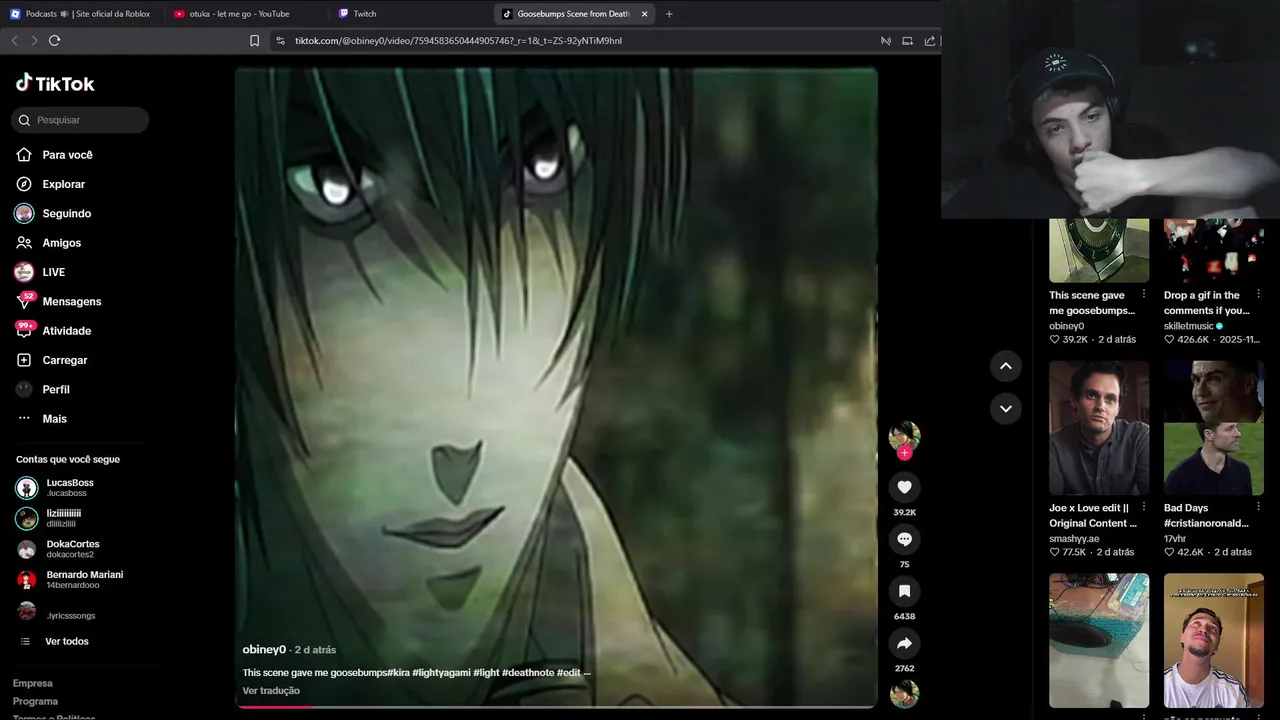Open comments with speech bubble icon
This screenshot has height=720, width=1280.
904,539
